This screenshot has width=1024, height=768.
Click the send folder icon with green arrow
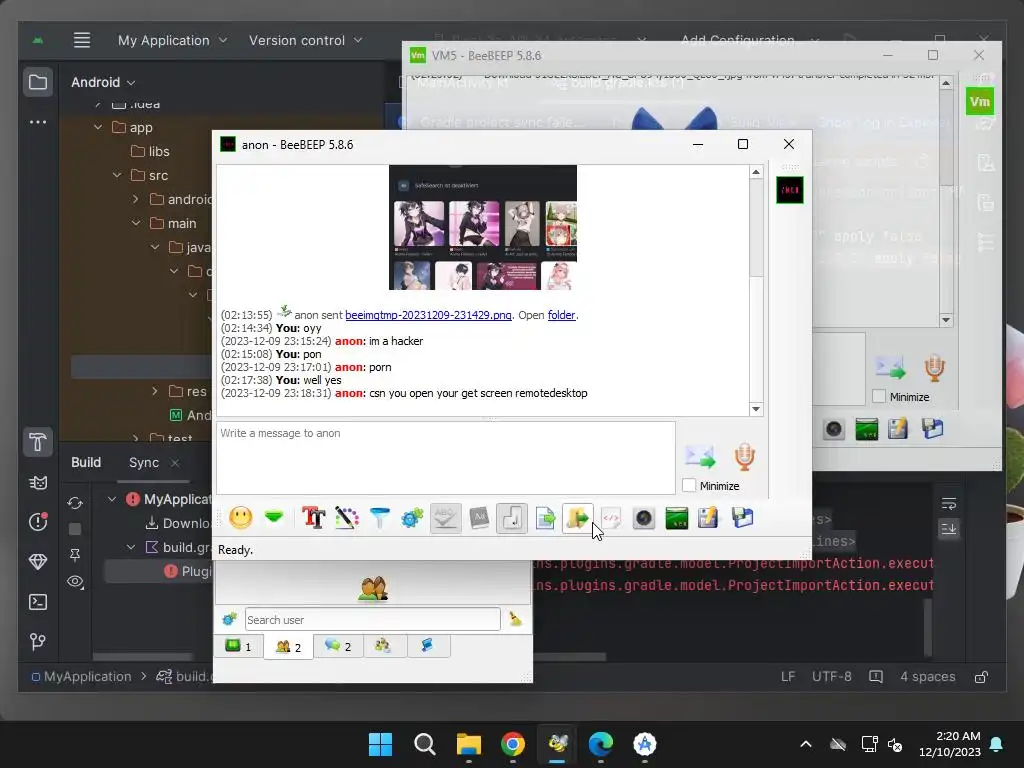click(x=577, y=518)
